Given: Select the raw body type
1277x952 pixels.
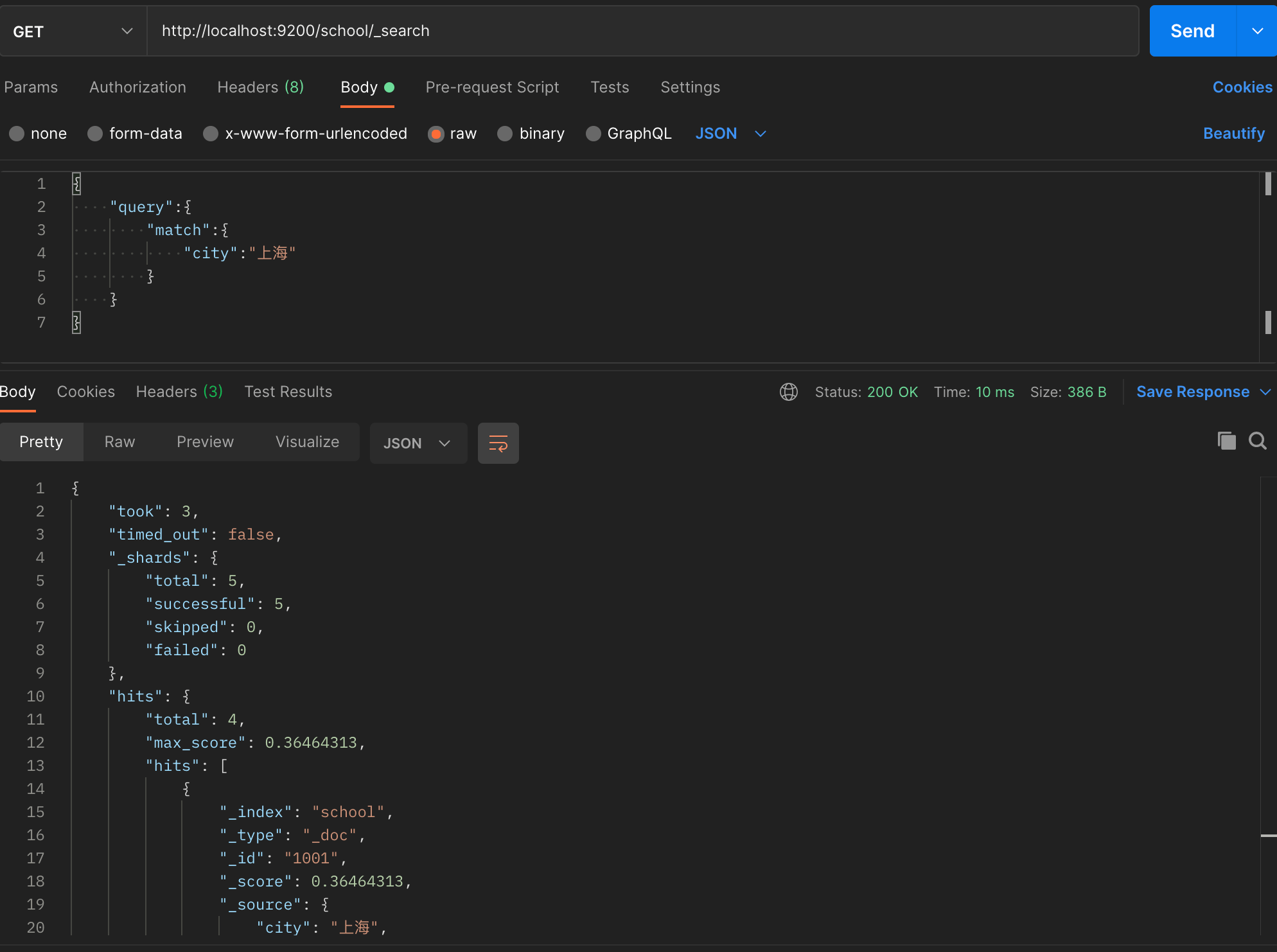Looking at the screenshot, I should (452, 134).
